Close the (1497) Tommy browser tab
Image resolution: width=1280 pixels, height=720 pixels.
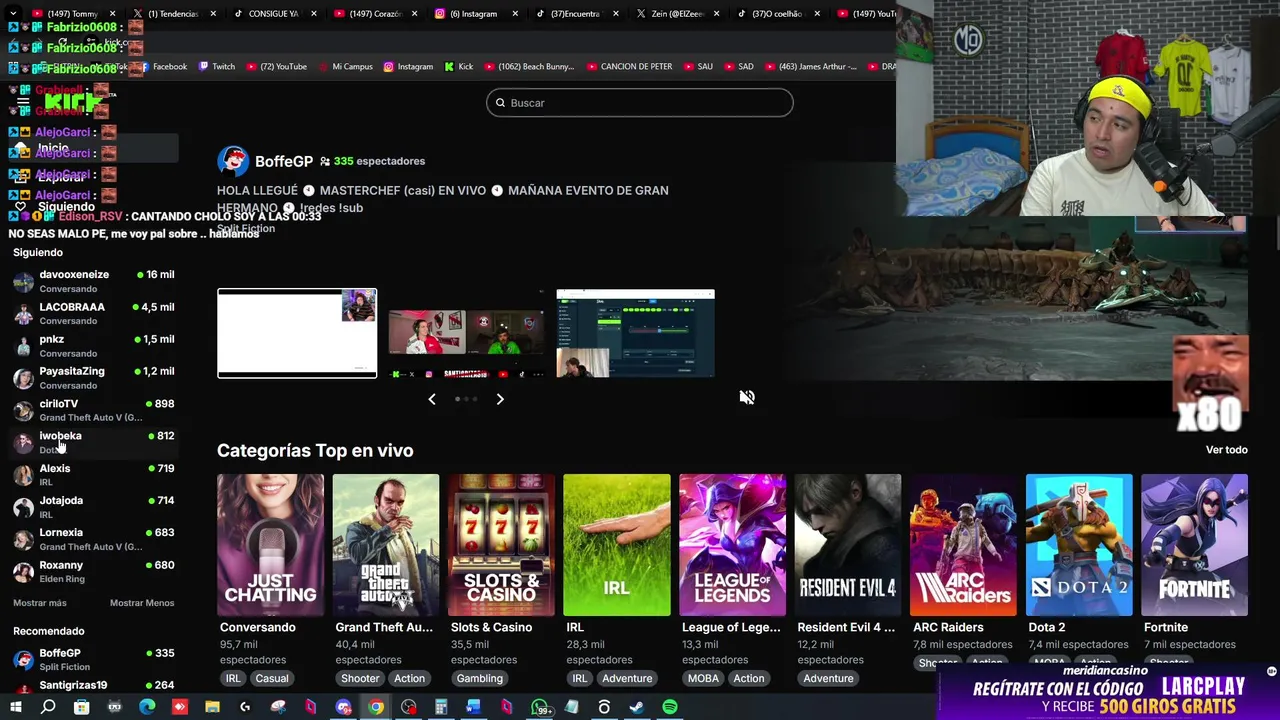click(113, 14)
